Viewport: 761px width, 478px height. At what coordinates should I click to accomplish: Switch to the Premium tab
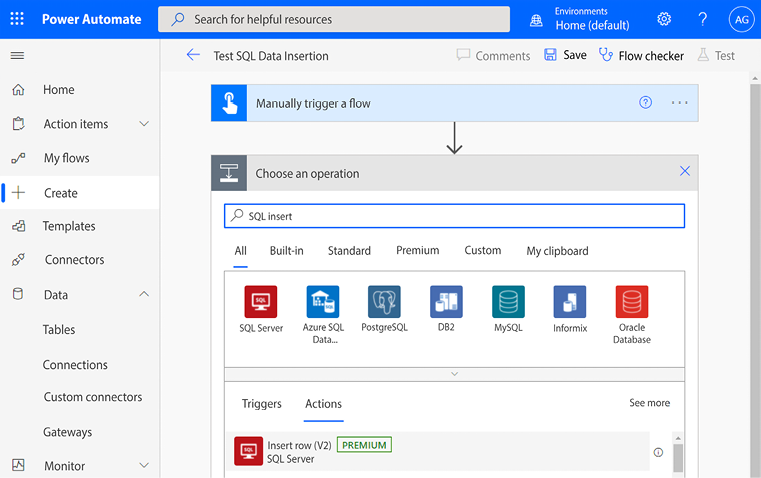tap(417, 250)
